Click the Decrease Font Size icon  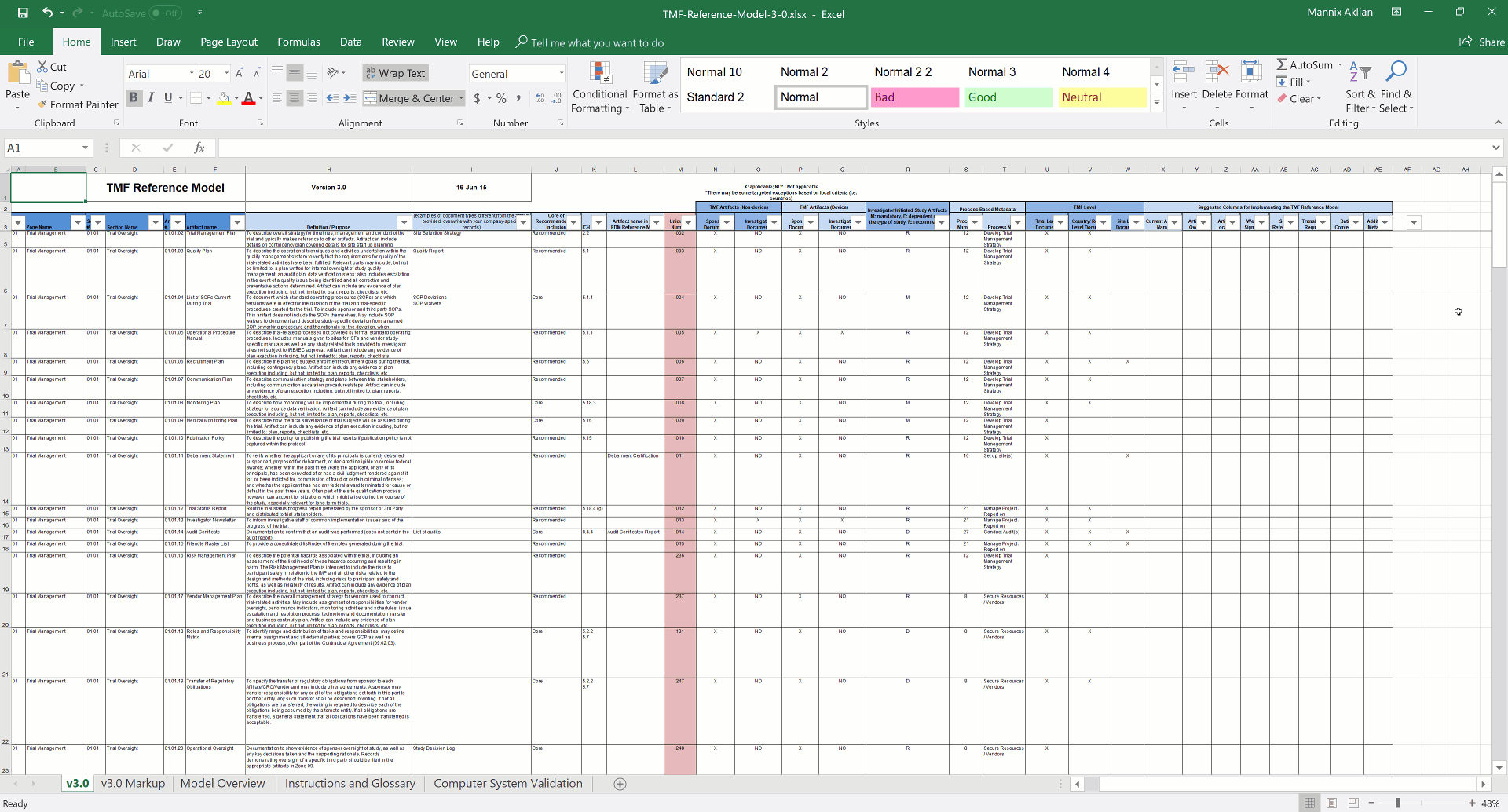(257, 73)
